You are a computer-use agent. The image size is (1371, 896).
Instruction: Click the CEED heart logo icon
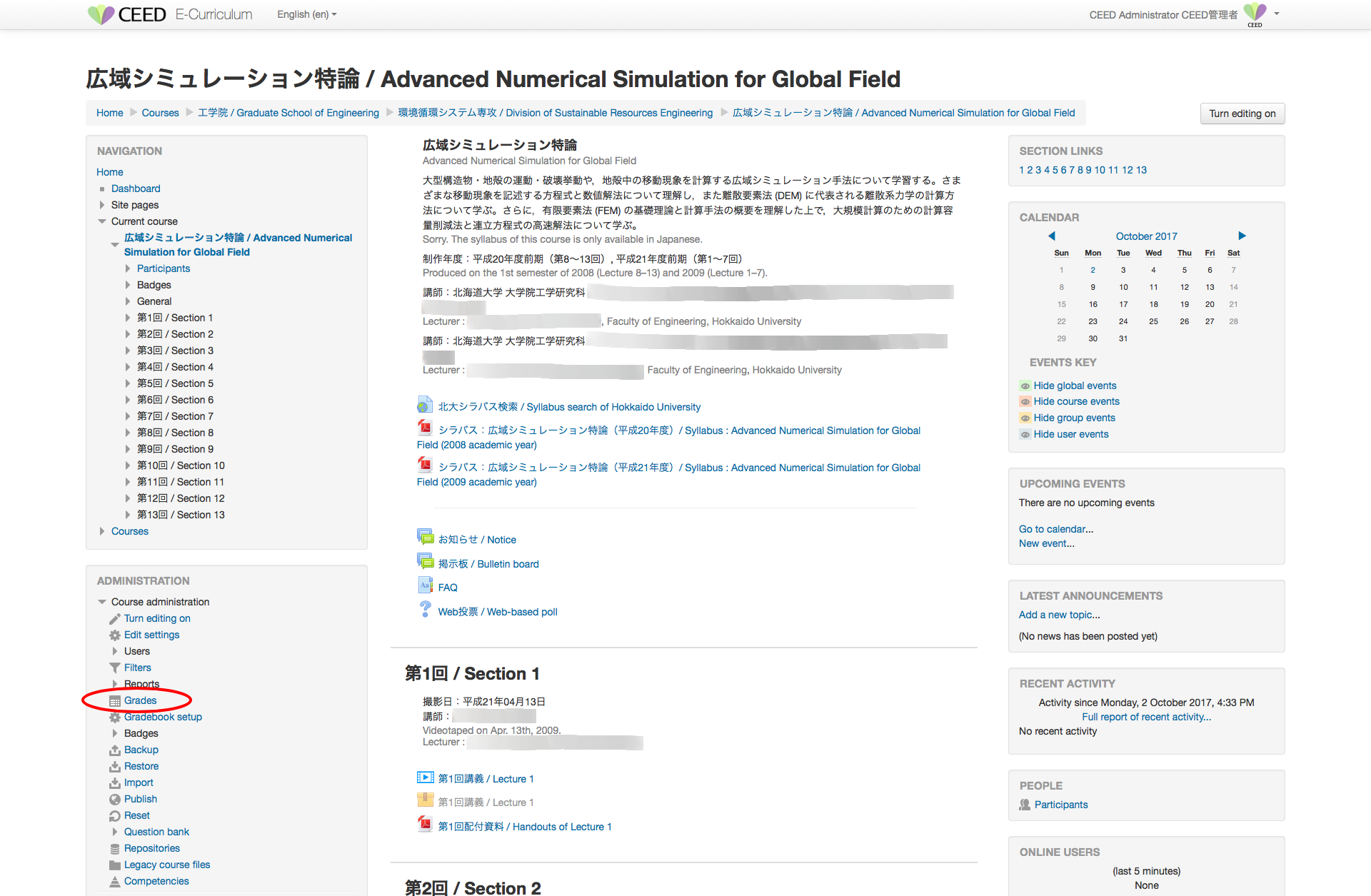(x=101, y=14)
